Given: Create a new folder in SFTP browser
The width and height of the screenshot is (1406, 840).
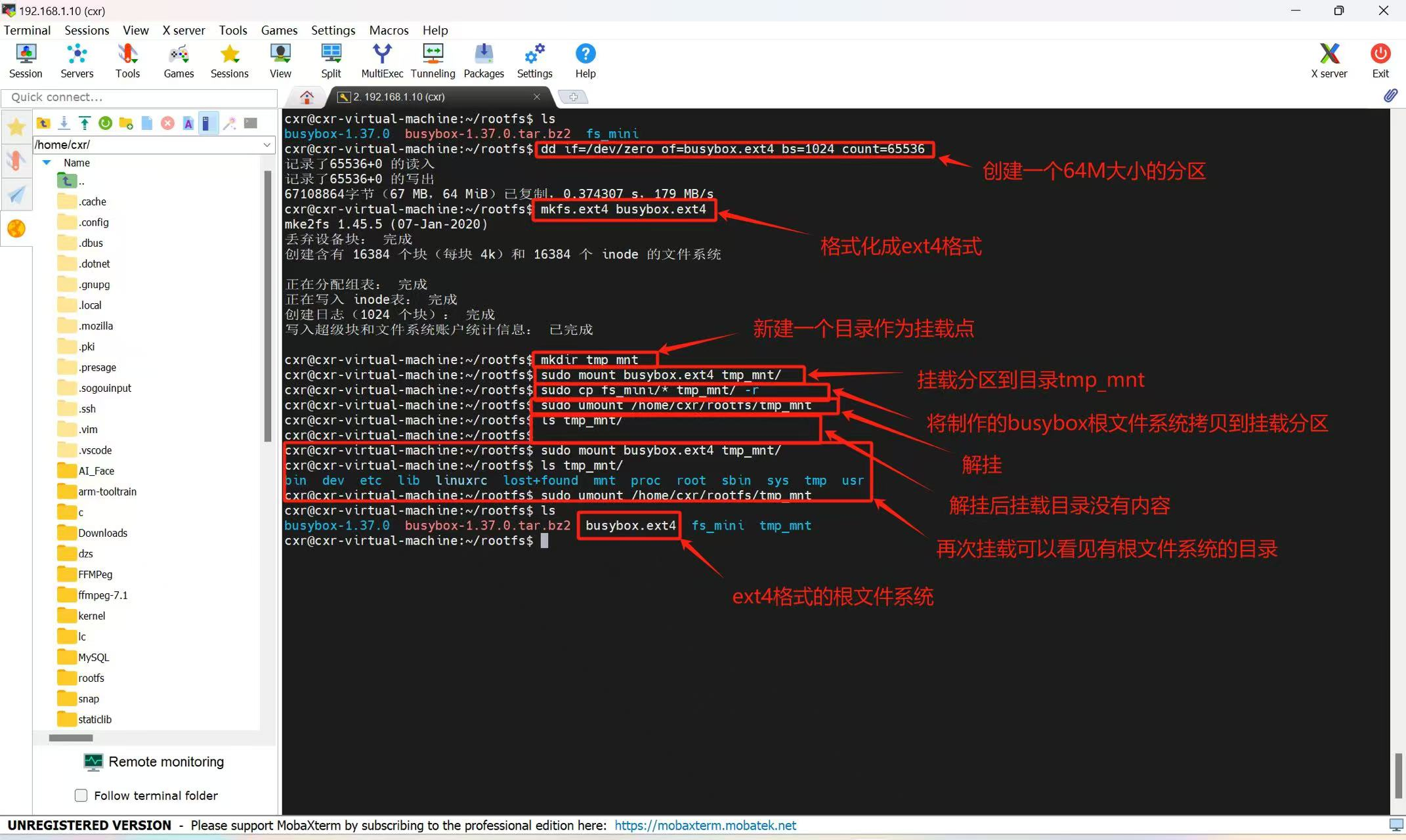Looking at the screenshot, I should (126, 123).
